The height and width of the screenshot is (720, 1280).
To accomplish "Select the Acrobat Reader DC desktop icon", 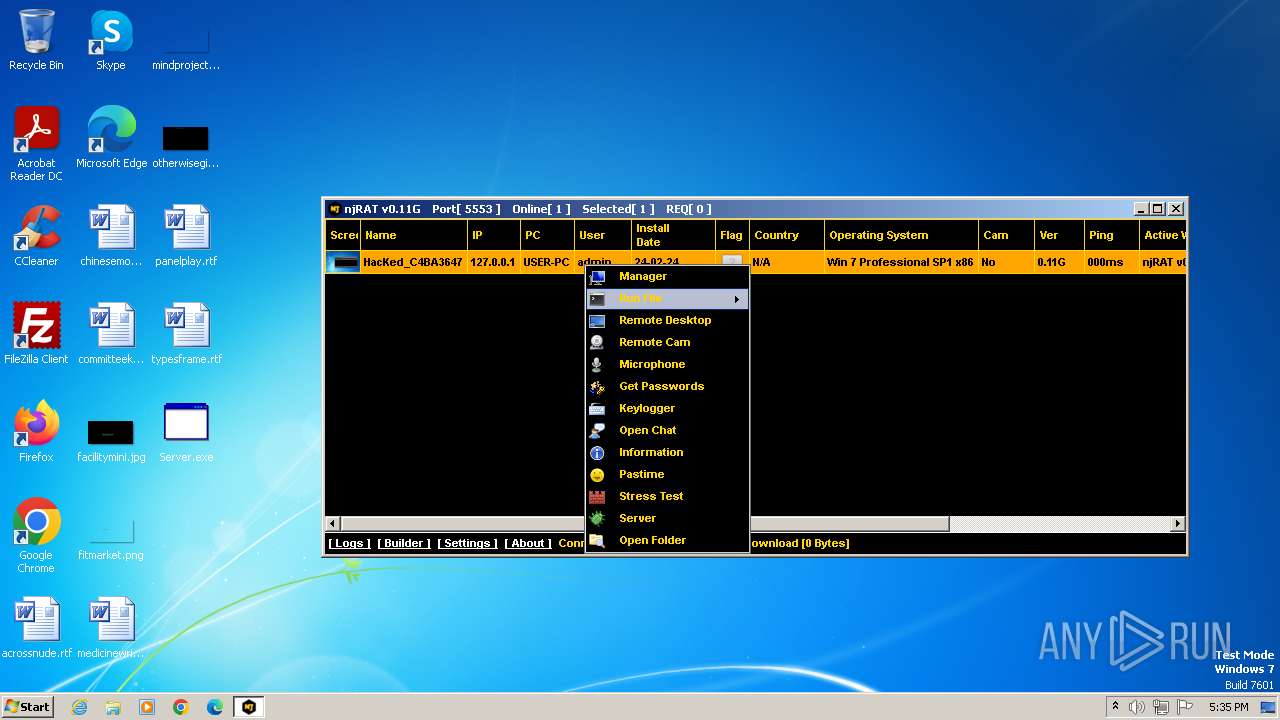I will [x=36, y=144].
